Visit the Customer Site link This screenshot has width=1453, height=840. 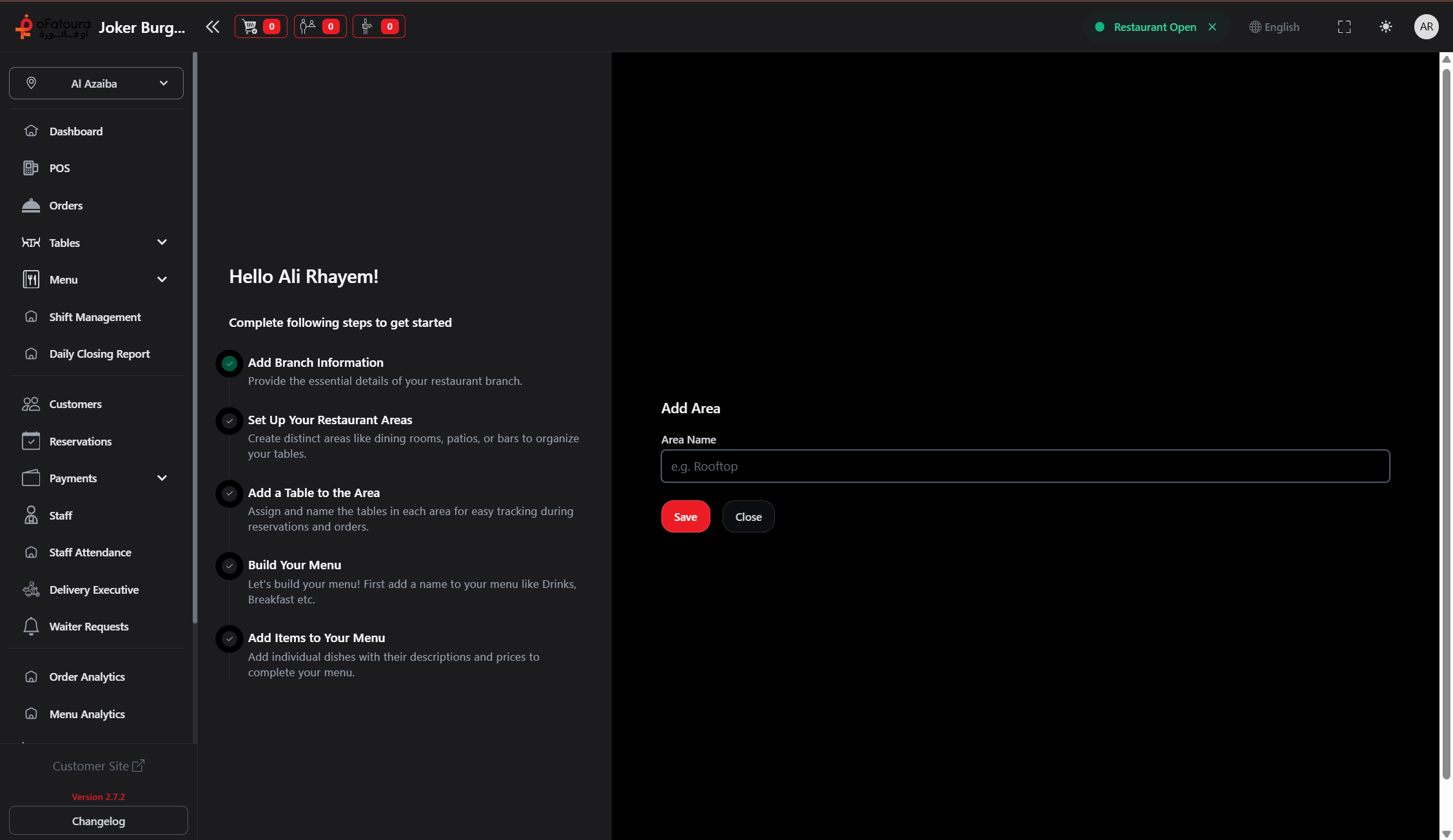98,766
